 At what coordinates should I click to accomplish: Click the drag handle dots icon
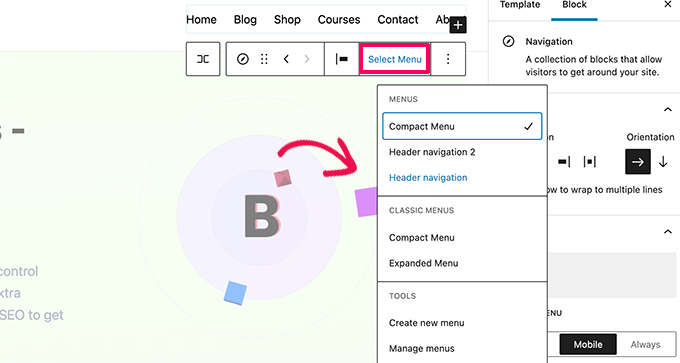click(x=264, y=59)
